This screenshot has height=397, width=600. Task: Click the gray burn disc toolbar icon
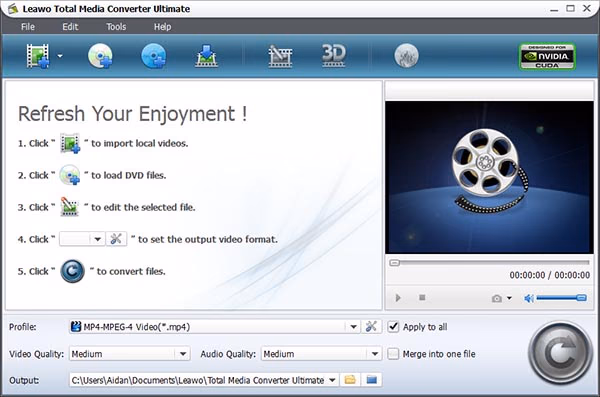[406, 56]
